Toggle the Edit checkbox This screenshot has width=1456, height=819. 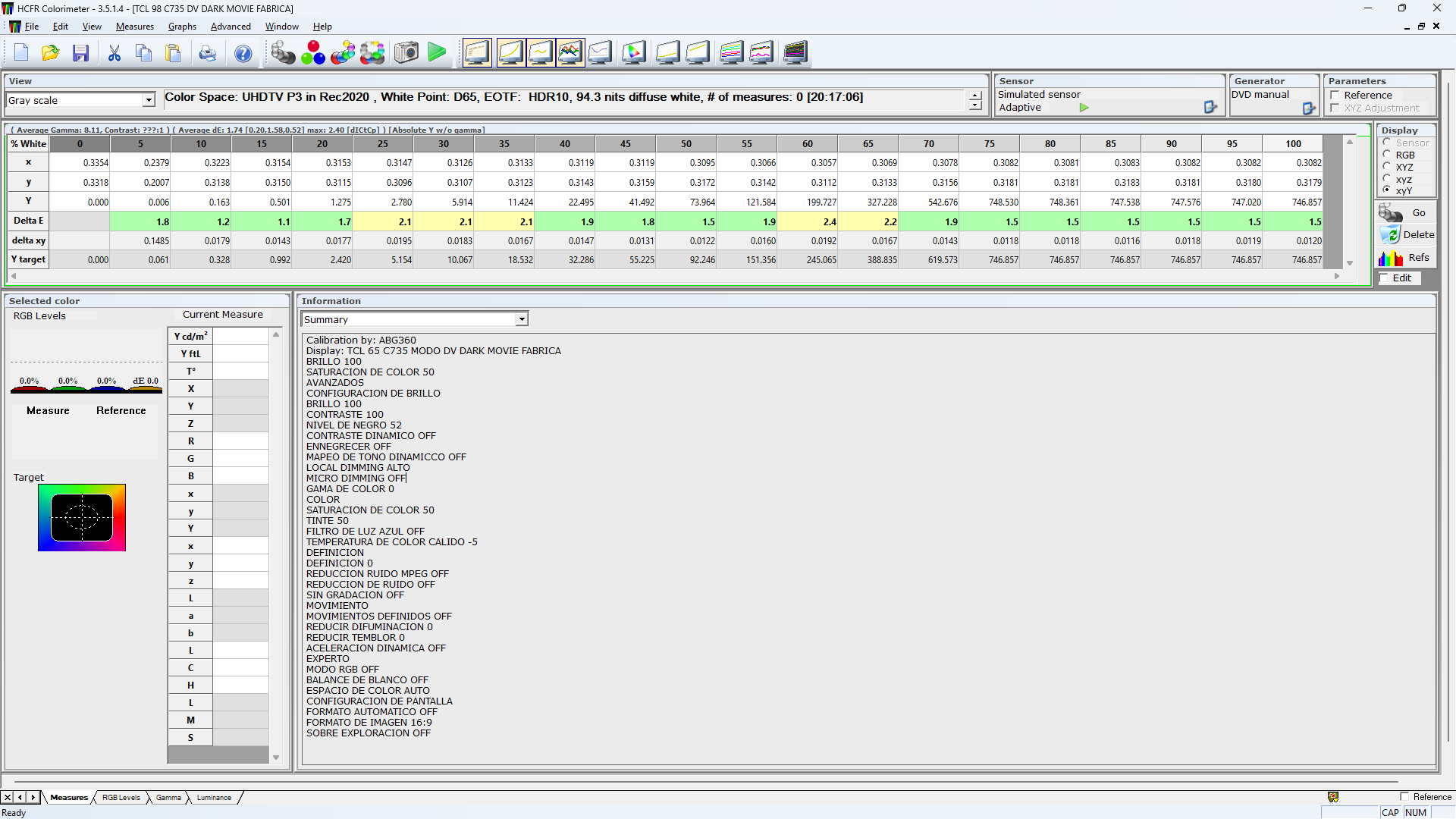pos(1385,278)
